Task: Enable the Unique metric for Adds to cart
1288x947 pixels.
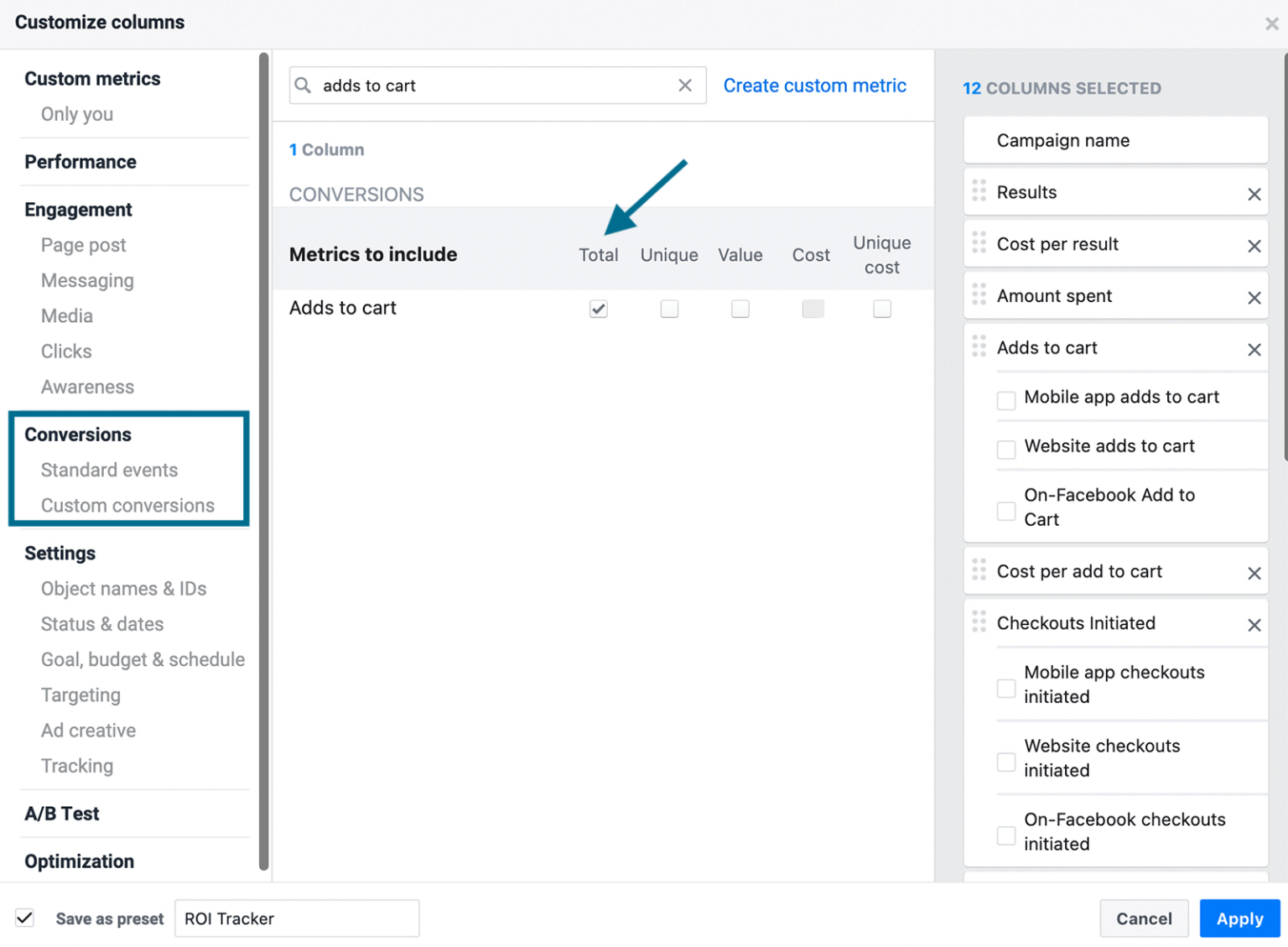Action: click(668, 309)
